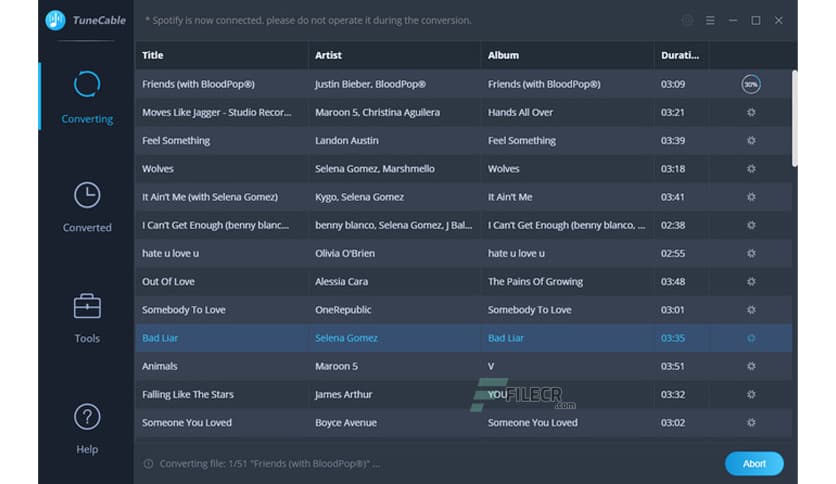Click artist 'Selena Gomez, Marshmello'
Viewport: 836px width, 484px height.
tap(374, 169)
